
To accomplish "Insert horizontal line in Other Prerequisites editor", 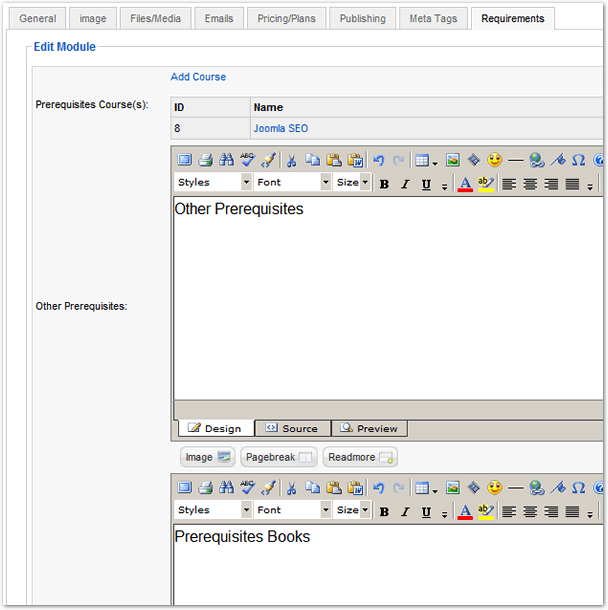I will click(x=516, y=160).
